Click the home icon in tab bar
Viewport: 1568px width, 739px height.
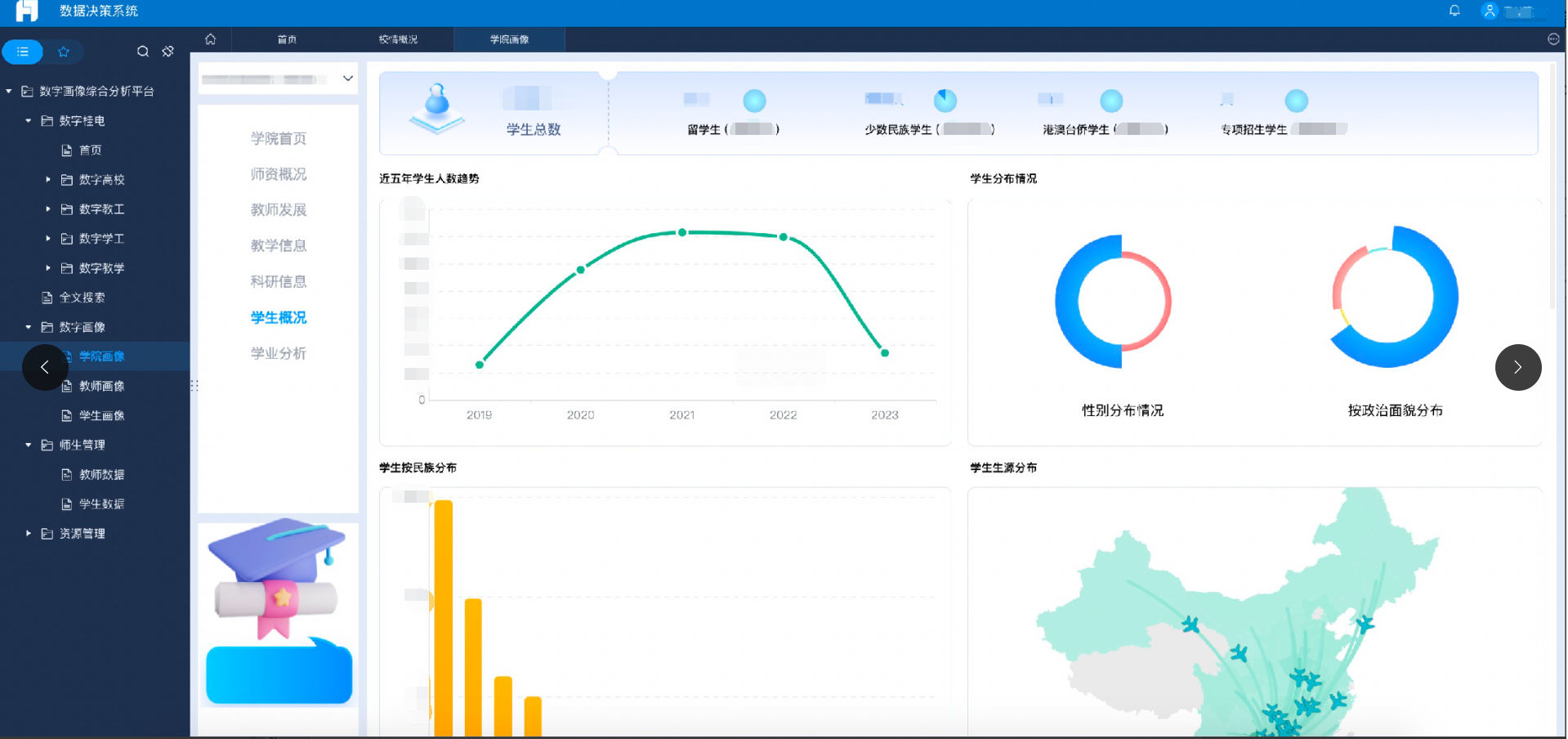point(211,39)
